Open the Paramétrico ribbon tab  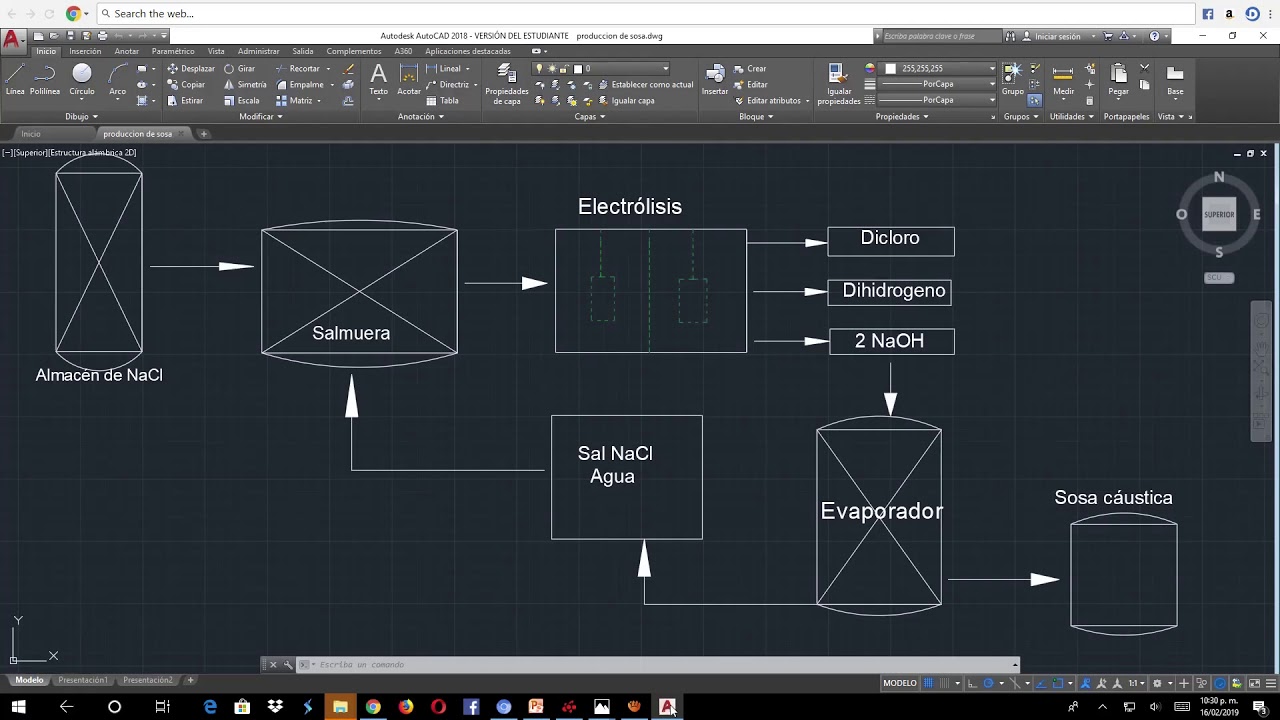[173, 51]
